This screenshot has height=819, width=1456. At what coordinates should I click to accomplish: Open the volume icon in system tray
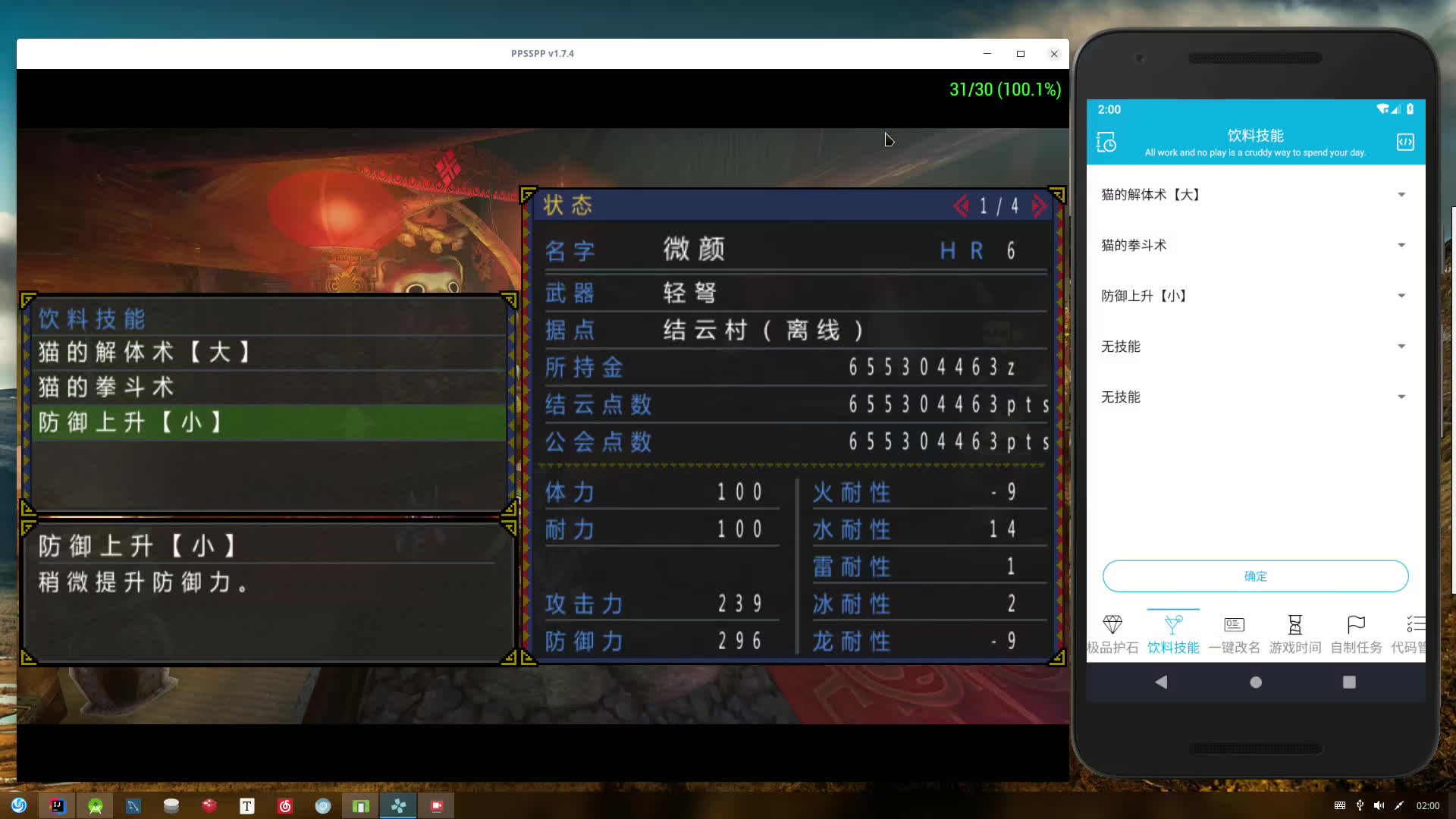[1379, 805]
